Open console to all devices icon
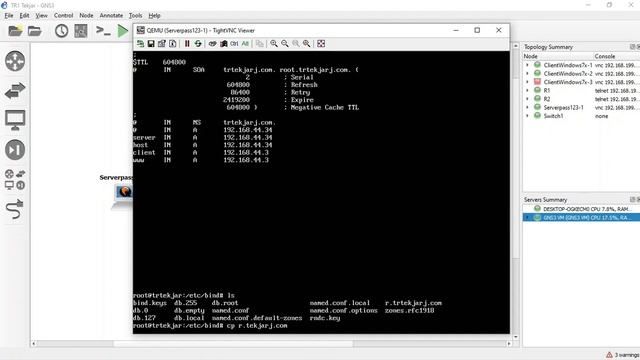 tap(103, 31)
